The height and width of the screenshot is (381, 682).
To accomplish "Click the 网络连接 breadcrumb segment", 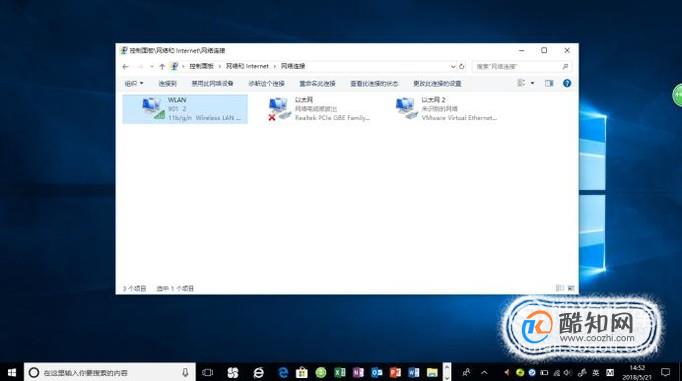I will click(293, 66).
